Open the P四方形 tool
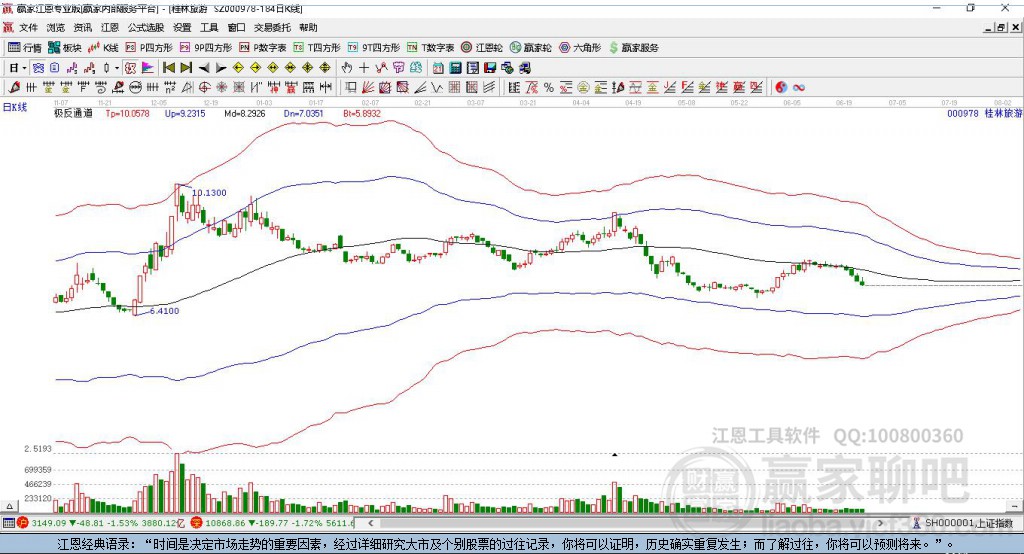1024x554 pixels. pyautogui.click(x=149, y=48)
